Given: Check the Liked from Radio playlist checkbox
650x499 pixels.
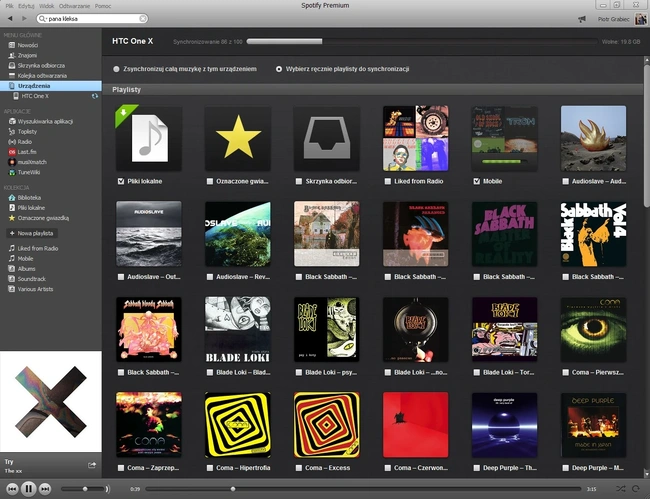Looking at the screenshot, I should pyautogui.click(x=388, y=181).
